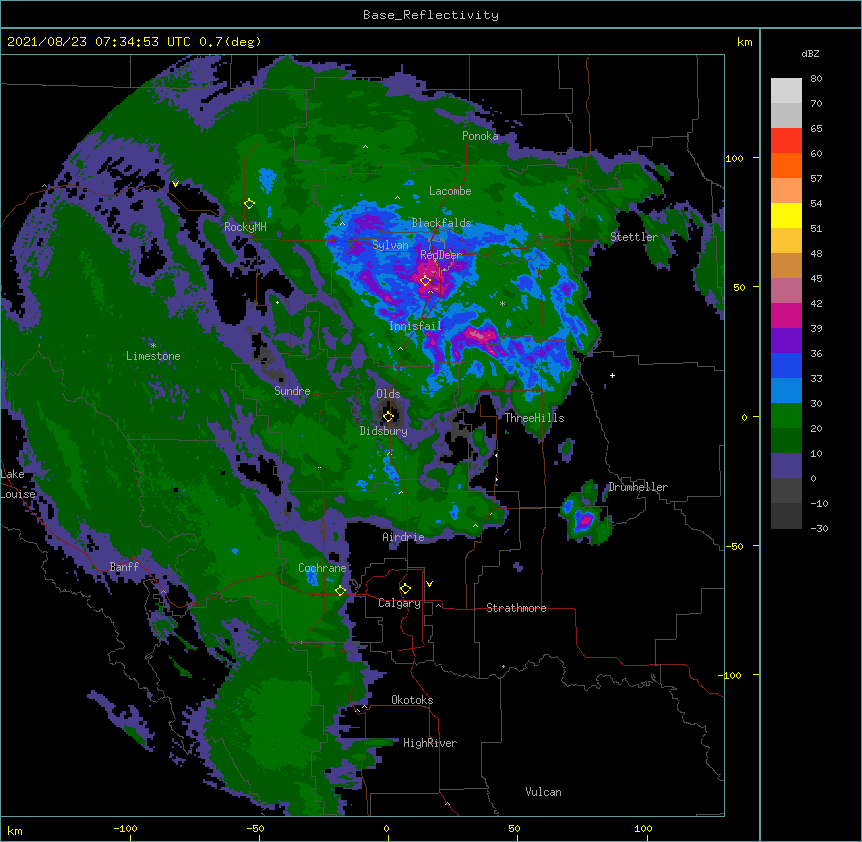
Task: Click the bright green 20-30 dBZ color band
Action: point(786,416)
